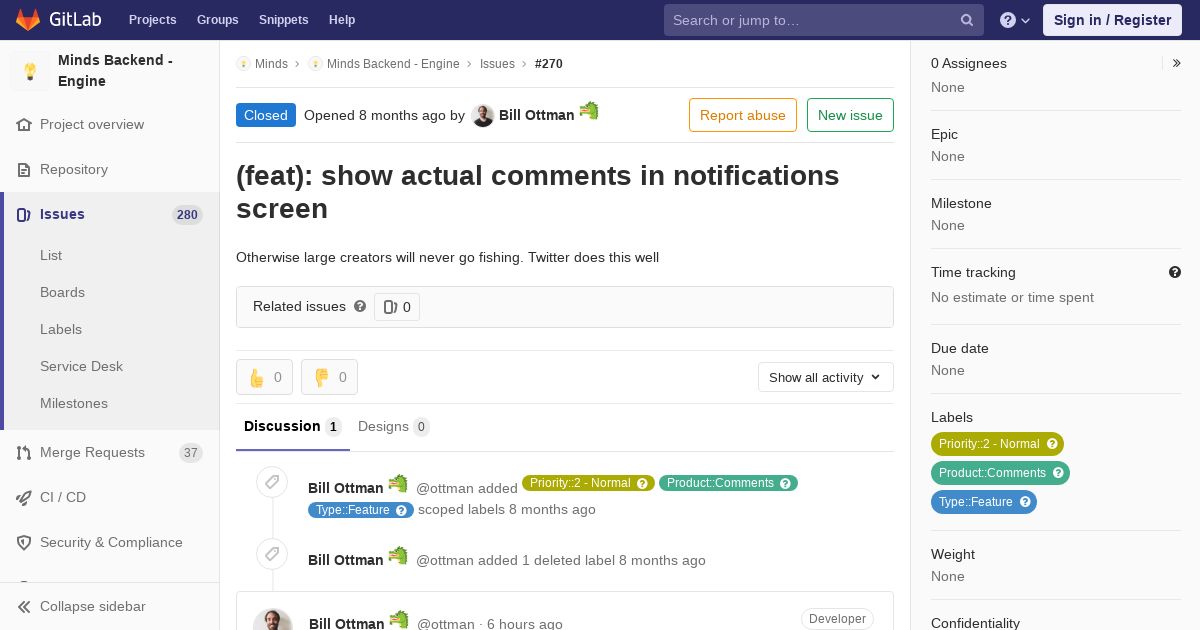
Task: Click the GitLab fox logo
Action: (x=28, y=19)
